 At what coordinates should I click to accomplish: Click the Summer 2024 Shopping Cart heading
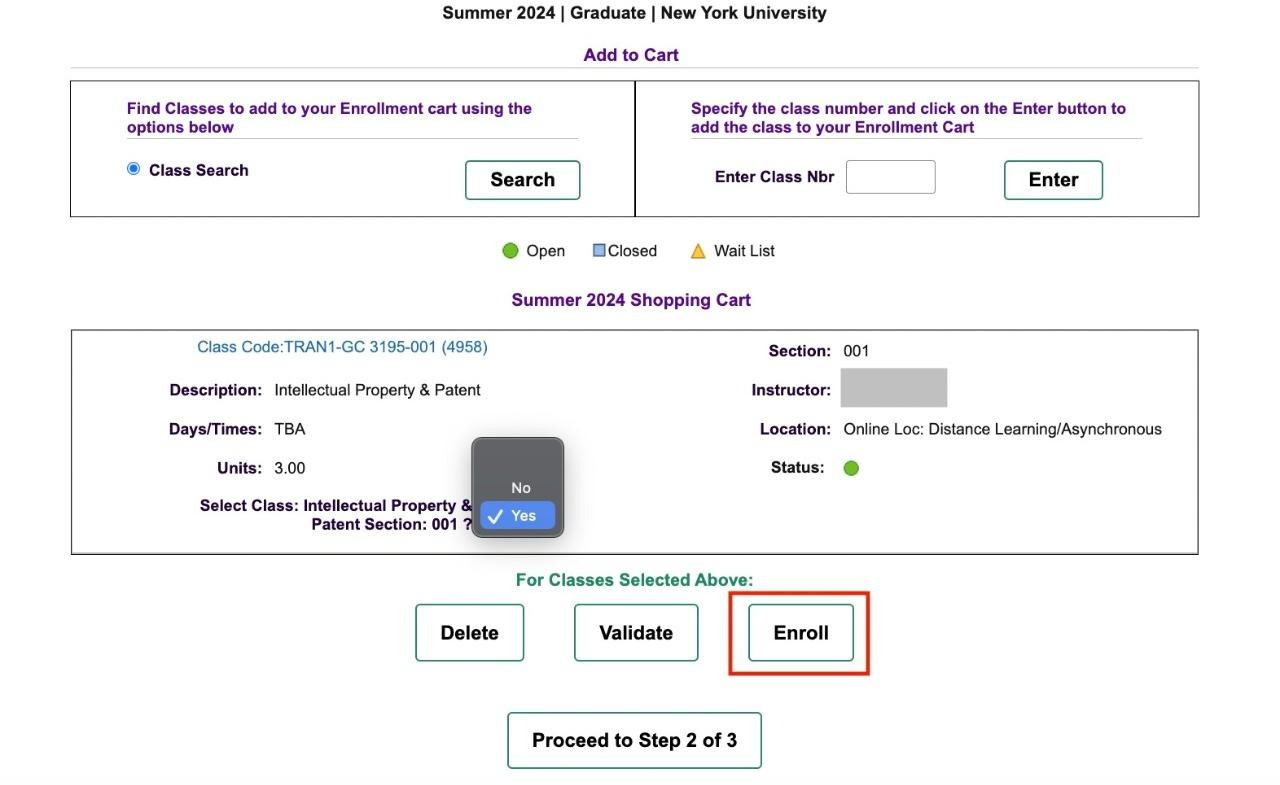631,300
